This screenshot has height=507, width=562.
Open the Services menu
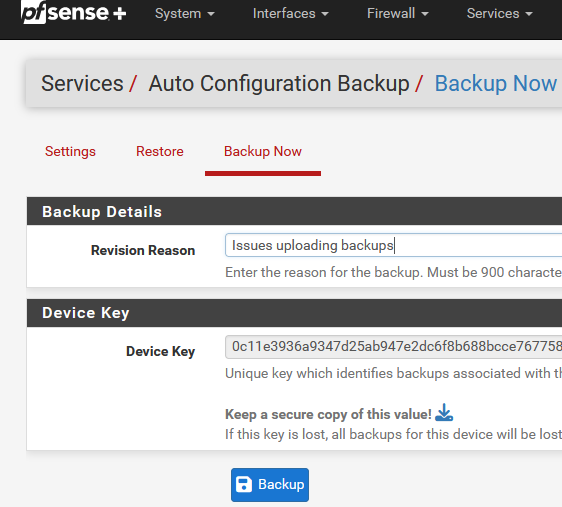tap(499, 14)
